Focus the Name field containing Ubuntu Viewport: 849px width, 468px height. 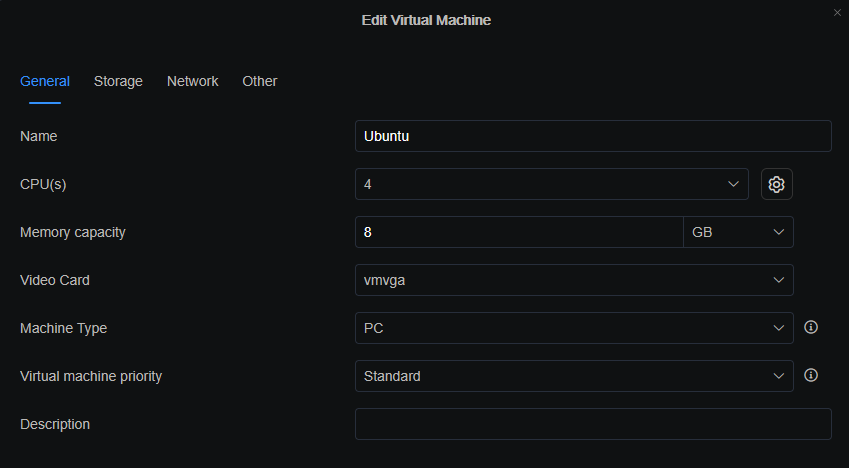coord(593,136)
